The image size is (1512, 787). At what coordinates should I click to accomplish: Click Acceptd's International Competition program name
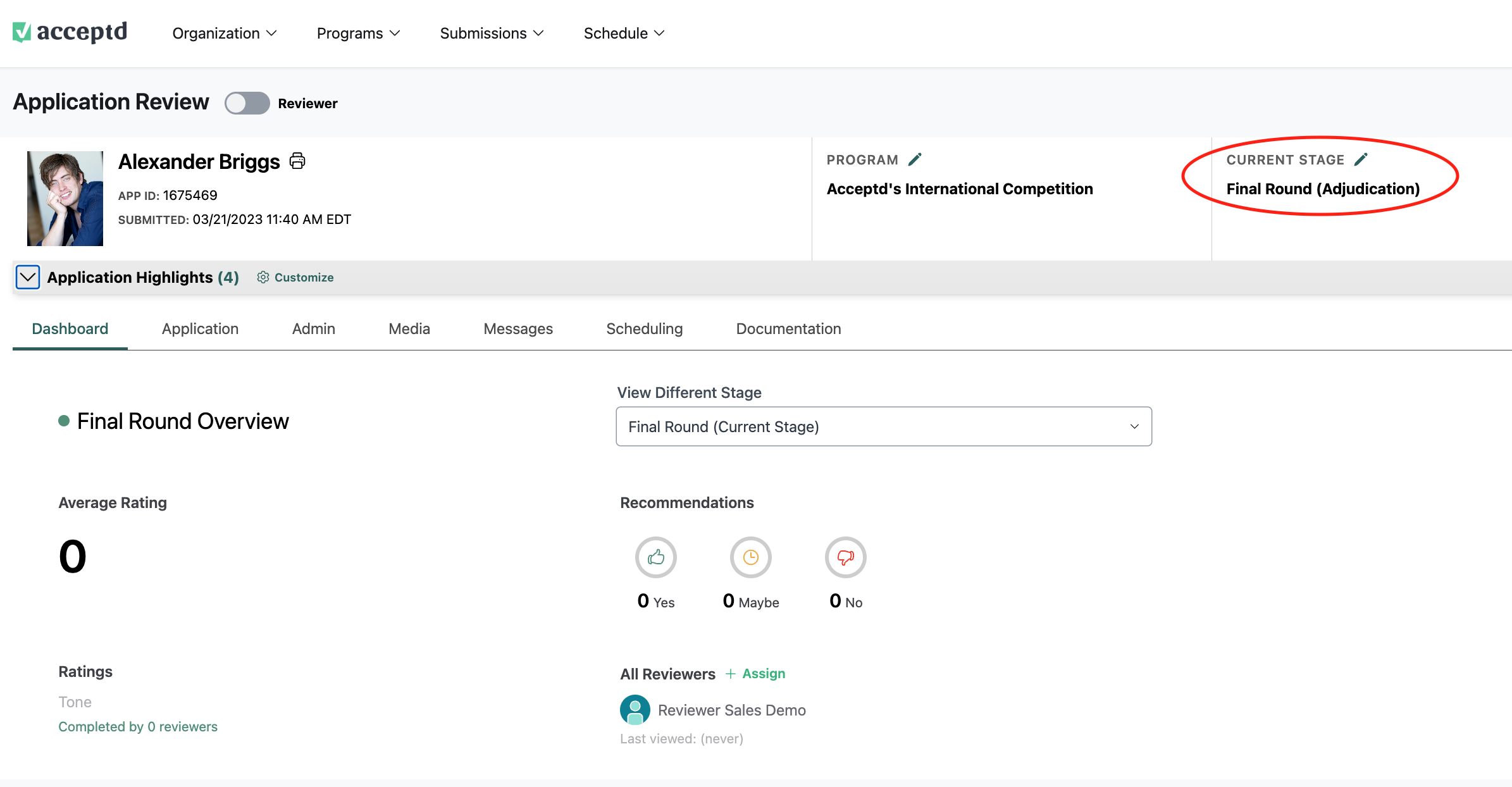point(960,189)
